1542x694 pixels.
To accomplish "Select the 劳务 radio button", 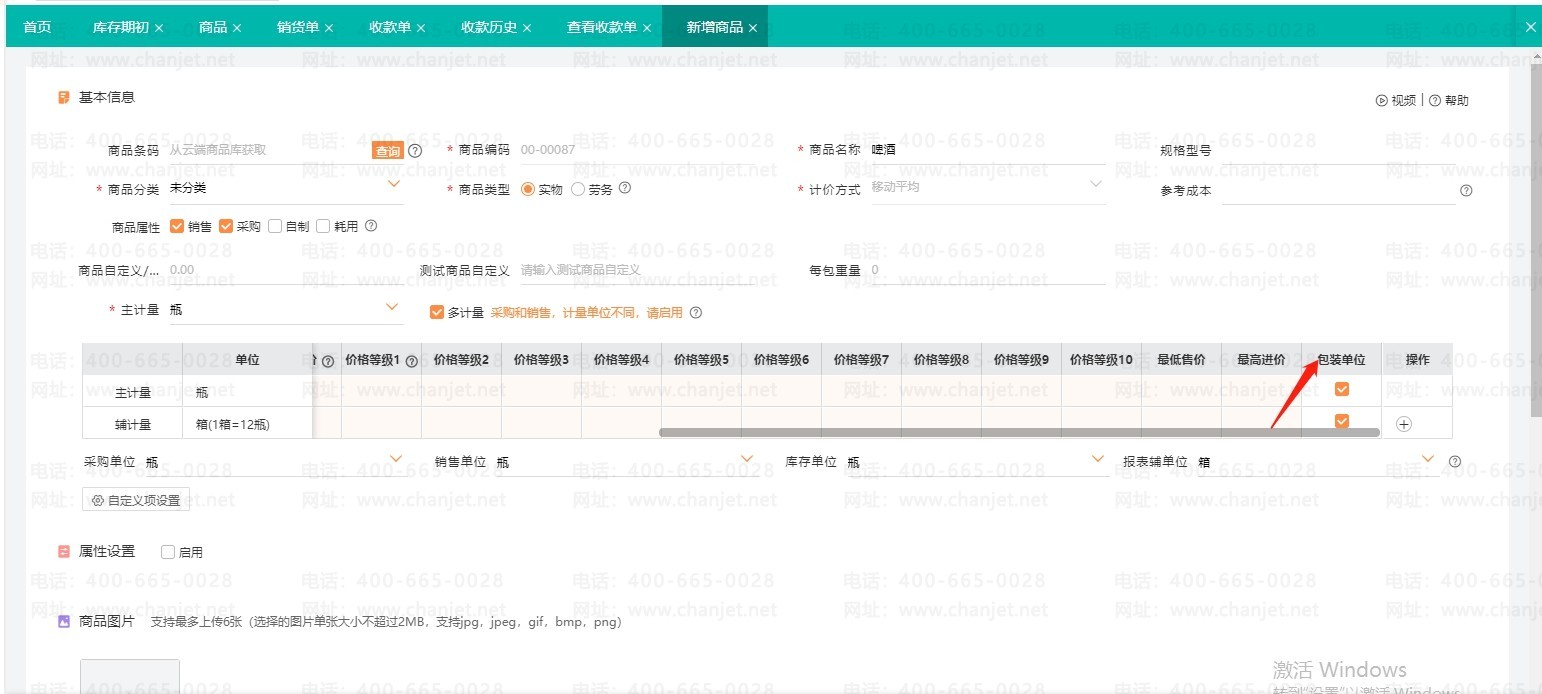I will [x=578, y=189].
